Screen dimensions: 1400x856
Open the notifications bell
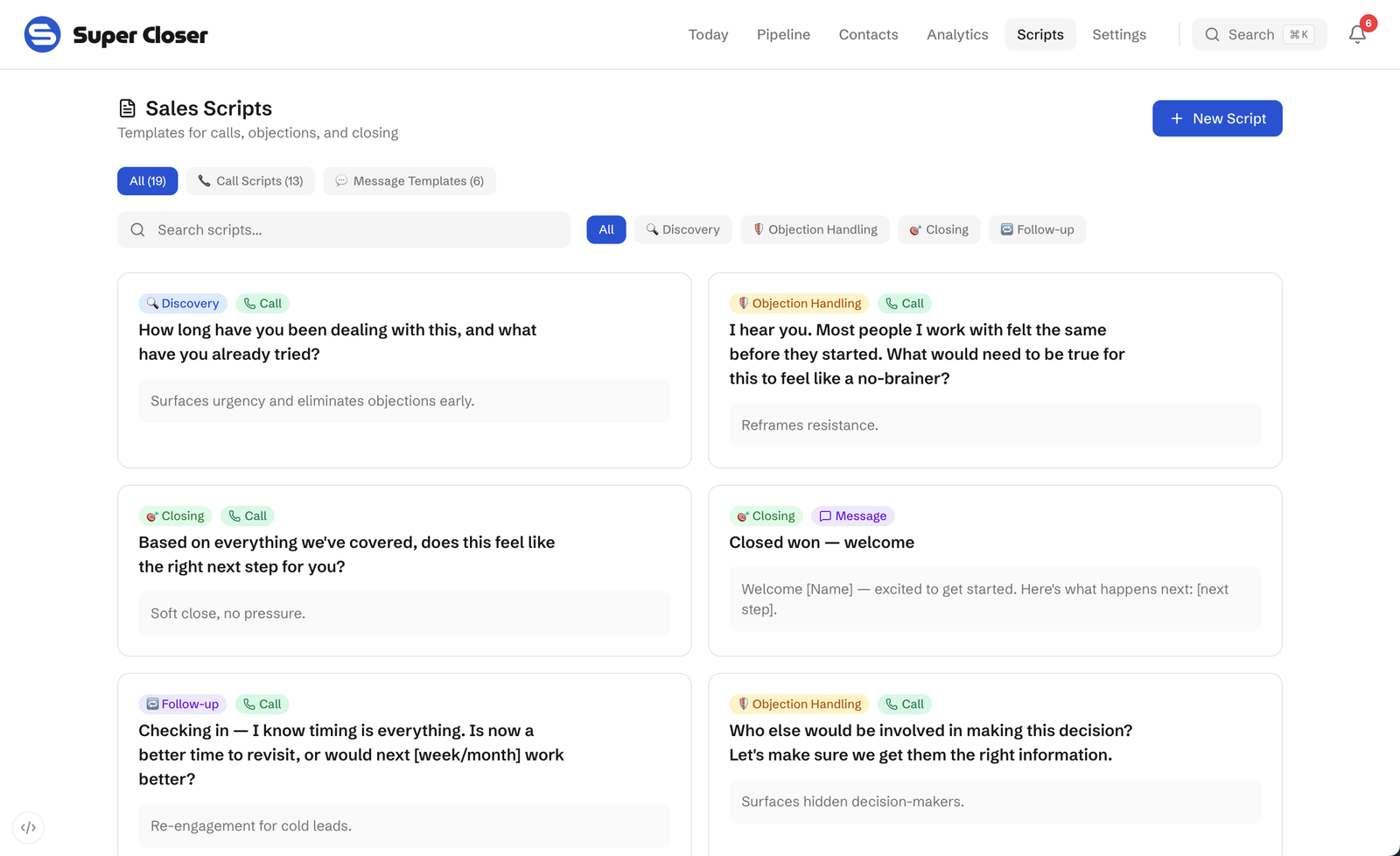[1357, 34]
